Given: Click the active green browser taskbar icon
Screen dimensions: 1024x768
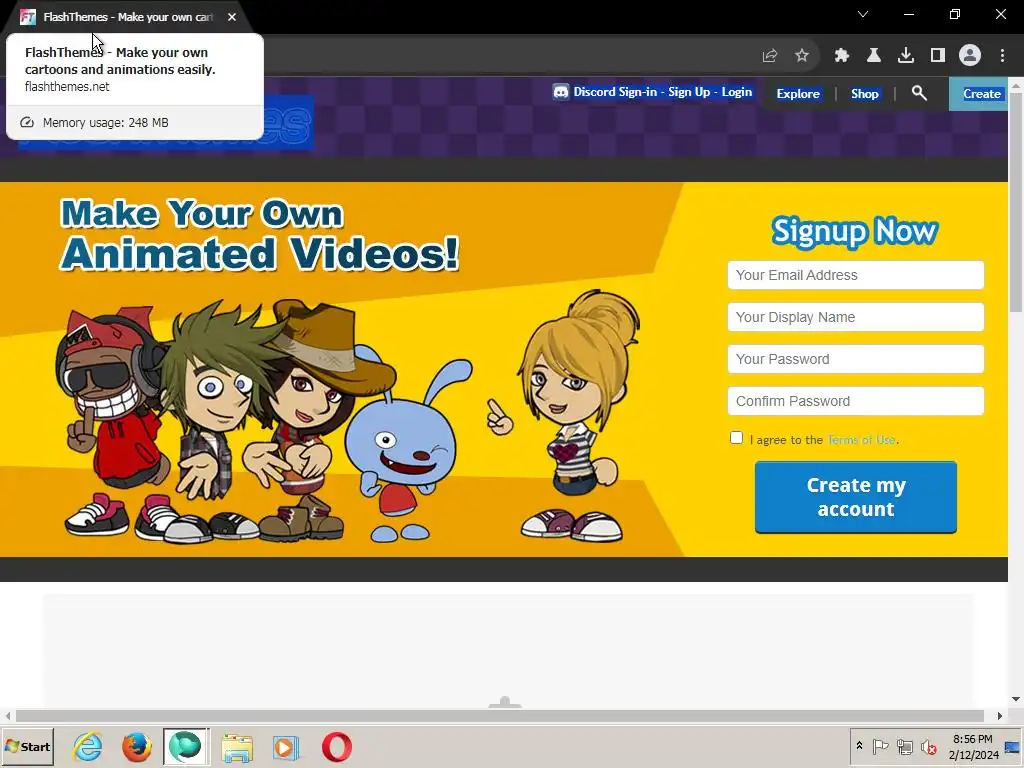Looking at the screenshot, I should click(x=186, y=746).
